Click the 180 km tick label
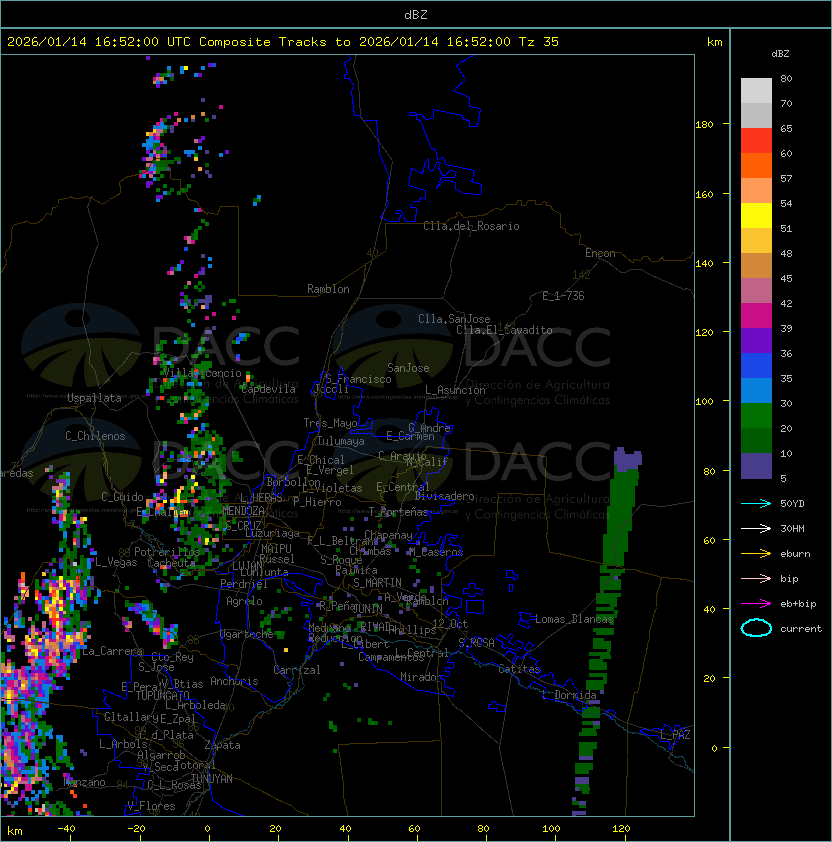The height and width of the screenshot is (842, 832). pos(704,125)
